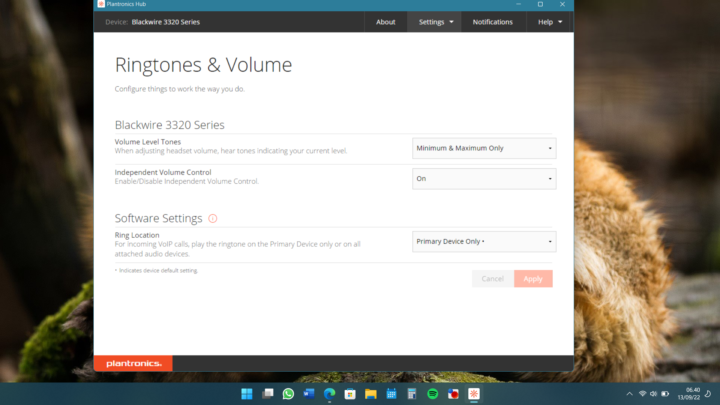Show hidden system tray icons

click(630, 394)
